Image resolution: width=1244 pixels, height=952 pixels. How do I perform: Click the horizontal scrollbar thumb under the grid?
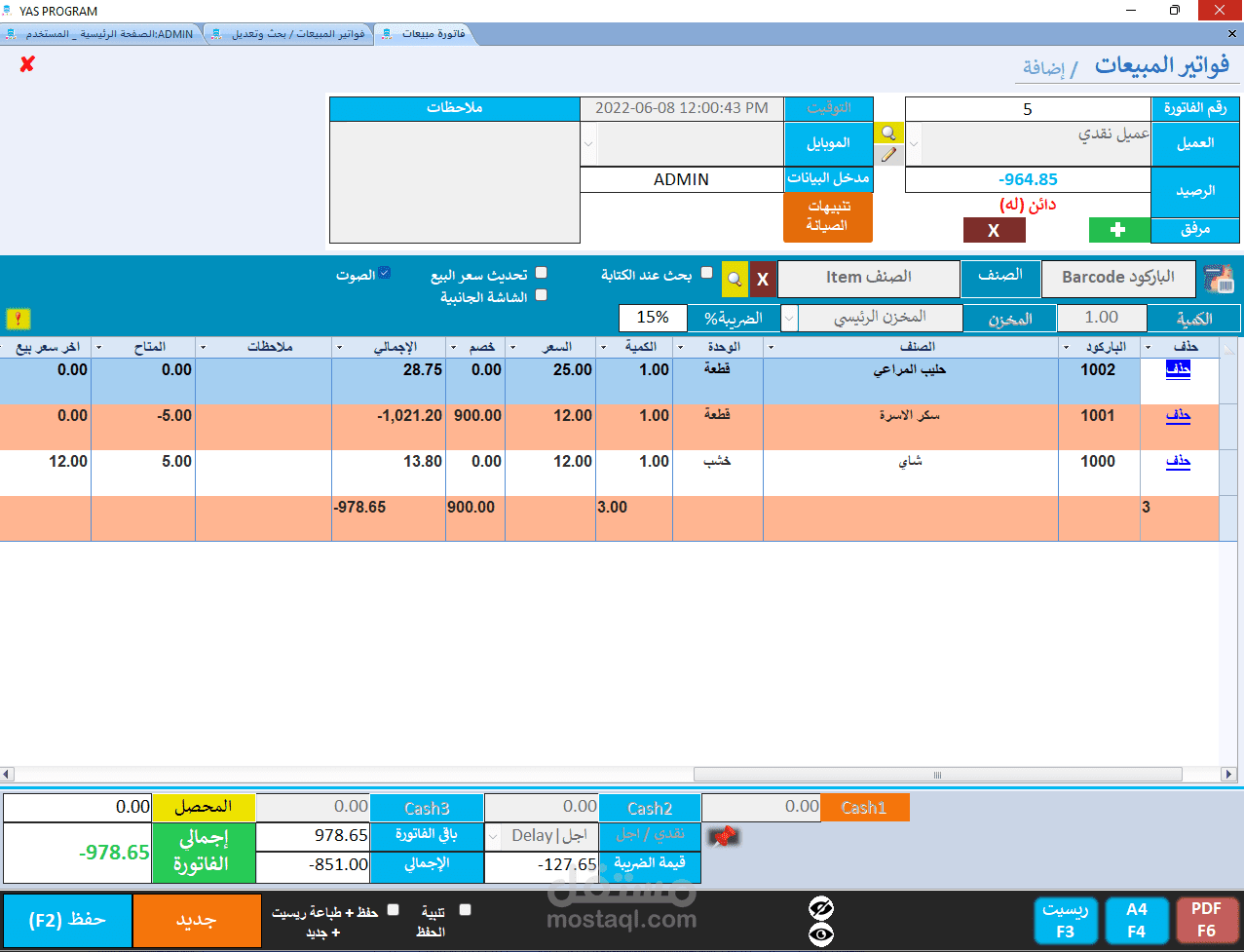[x=937, y=775]
